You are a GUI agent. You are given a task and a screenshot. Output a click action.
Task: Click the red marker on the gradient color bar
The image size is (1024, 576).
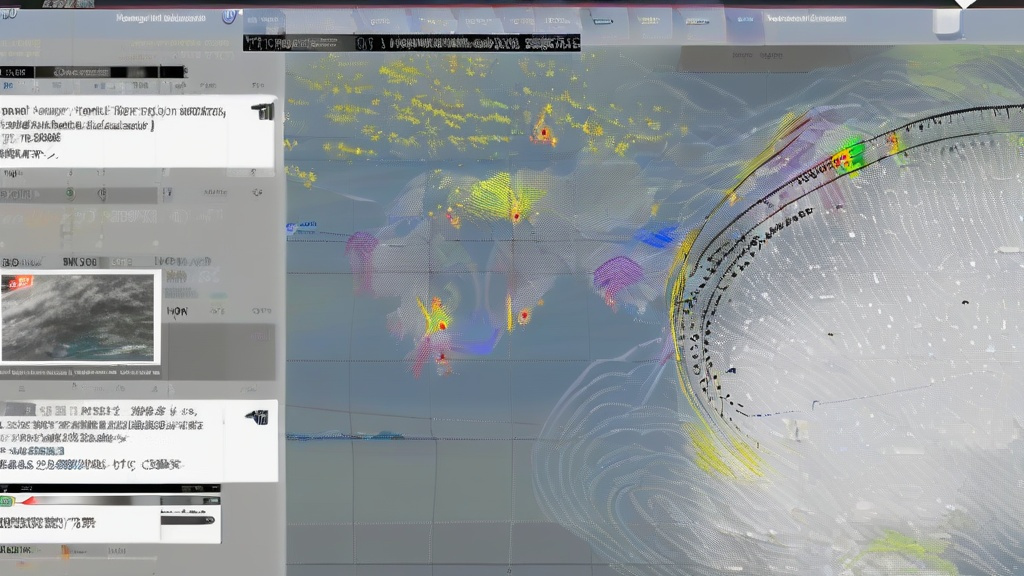pyautogui.click(x=27, y=501)
